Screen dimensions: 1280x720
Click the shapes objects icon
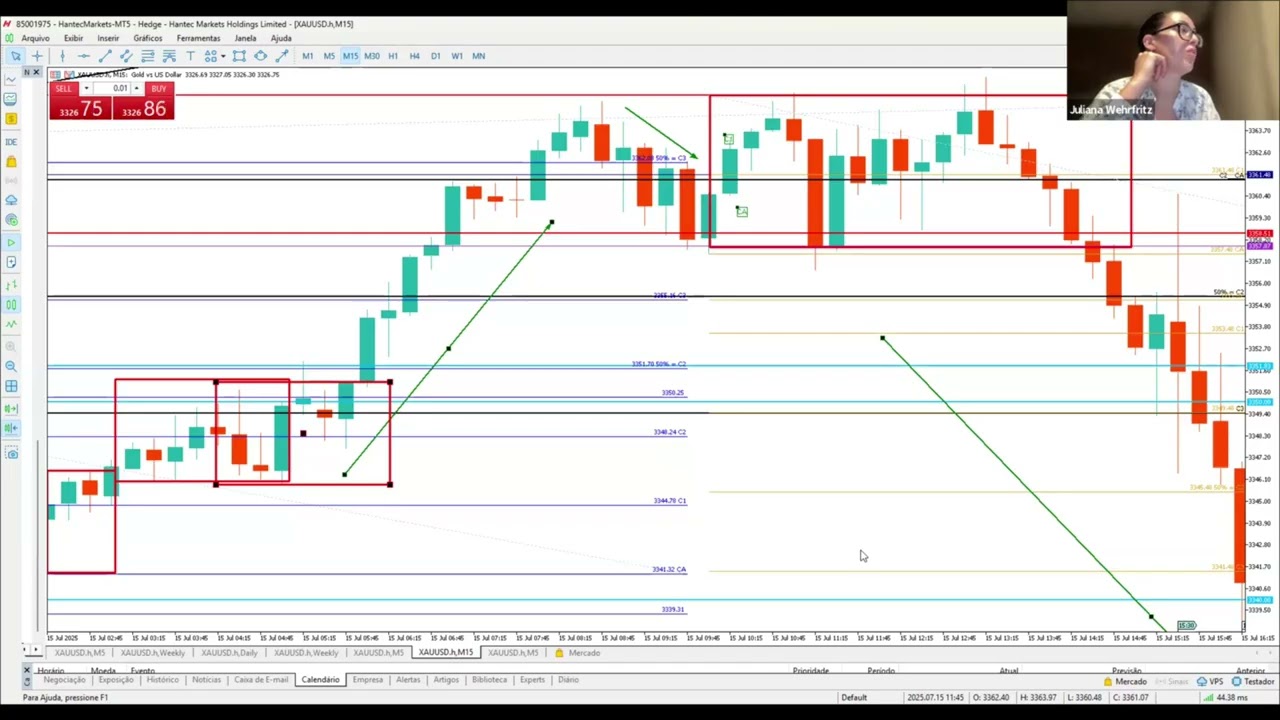coord(211,56)
